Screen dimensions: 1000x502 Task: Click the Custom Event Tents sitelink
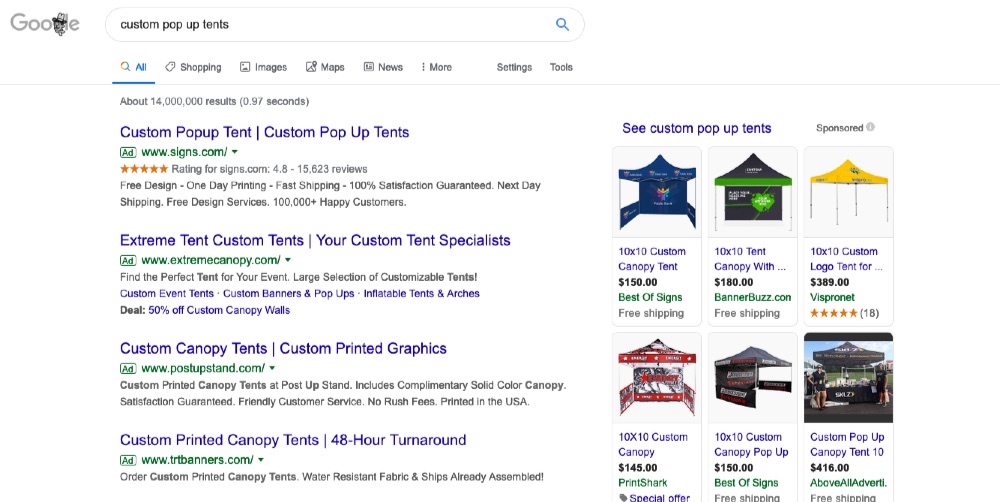tap(166, 293)
